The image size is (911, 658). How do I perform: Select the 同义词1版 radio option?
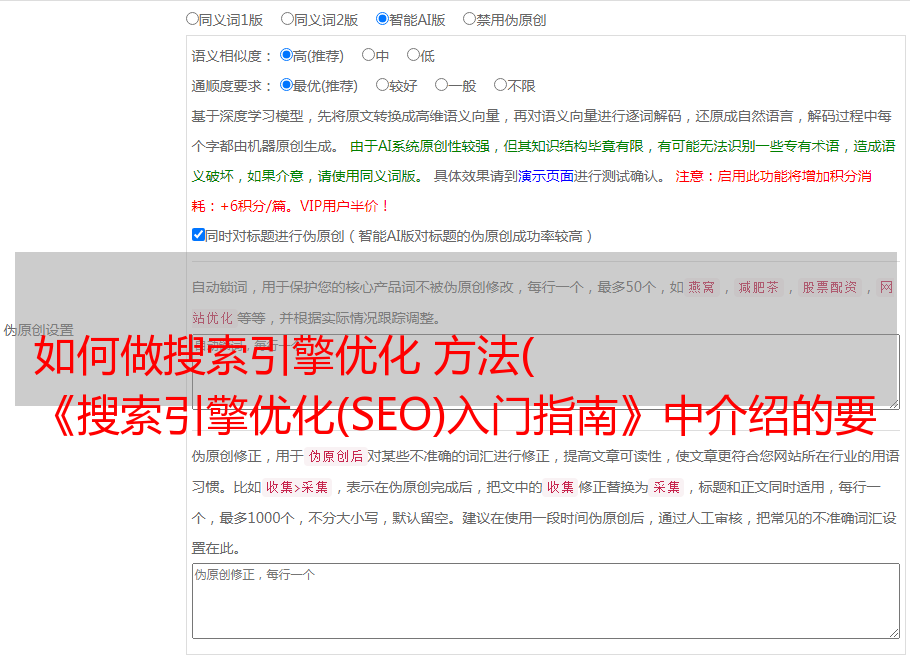coord(192,19)
